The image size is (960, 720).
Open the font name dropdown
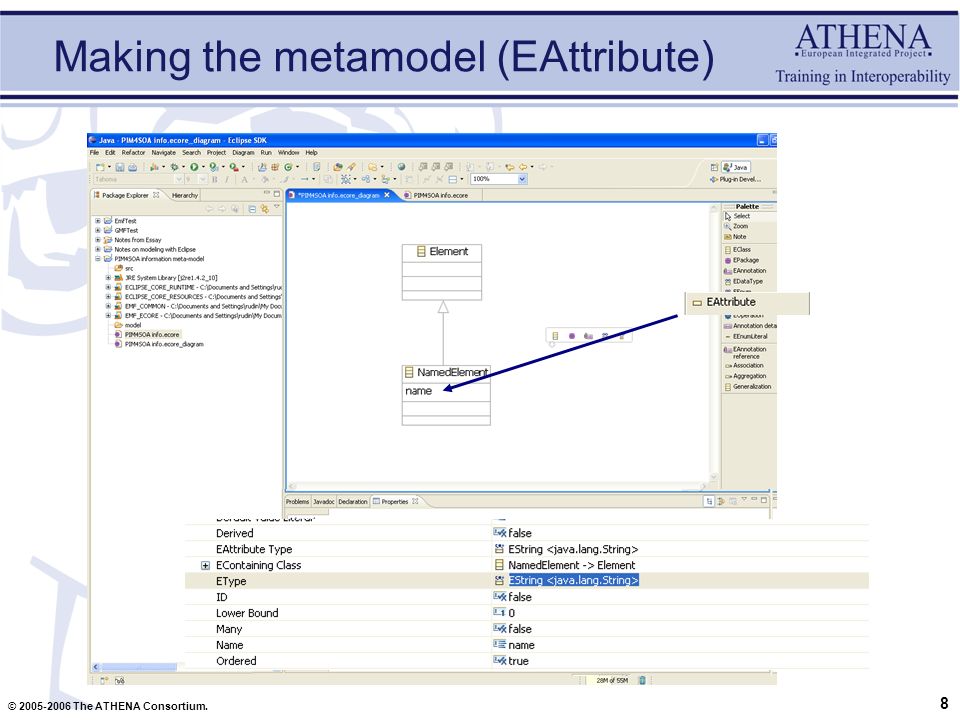tap(179, 179)
